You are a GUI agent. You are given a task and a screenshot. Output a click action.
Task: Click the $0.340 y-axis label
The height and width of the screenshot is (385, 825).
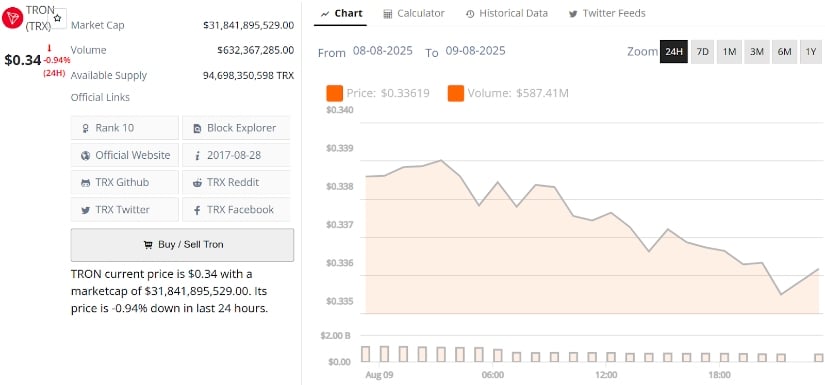coord(339,110)
